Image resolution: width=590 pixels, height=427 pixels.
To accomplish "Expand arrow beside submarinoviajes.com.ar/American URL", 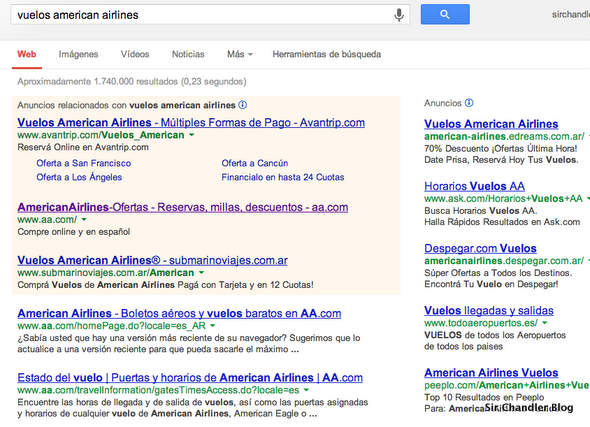I will click(201, 272).
